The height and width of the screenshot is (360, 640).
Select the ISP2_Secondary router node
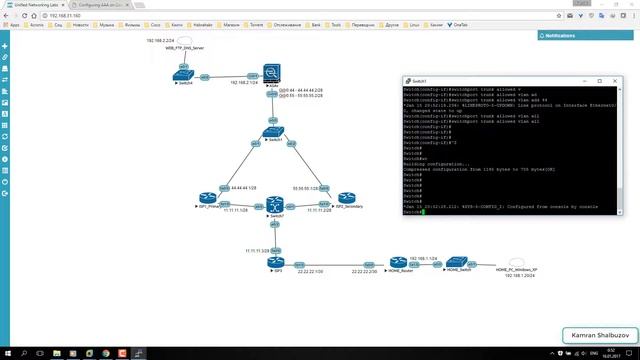point(347,198)
